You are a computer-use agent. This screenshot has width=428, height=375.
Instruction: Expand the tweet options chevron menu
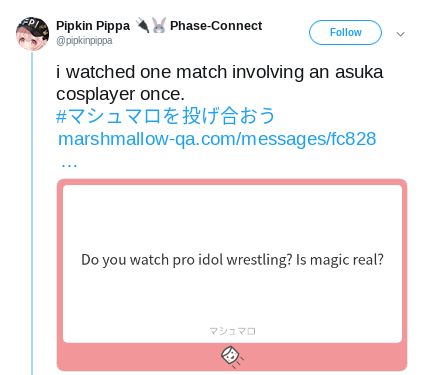coord(400,34)
